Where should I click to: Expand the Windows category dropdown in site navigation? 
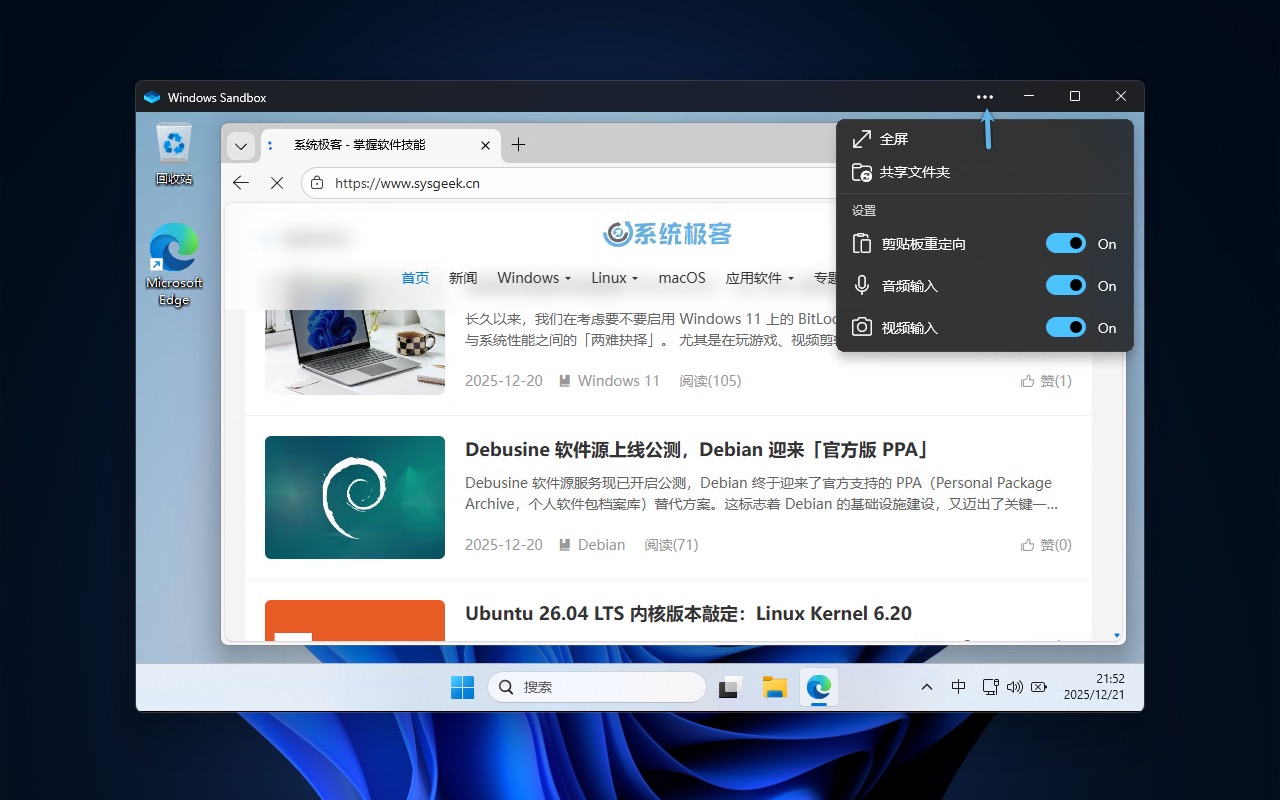534,278
